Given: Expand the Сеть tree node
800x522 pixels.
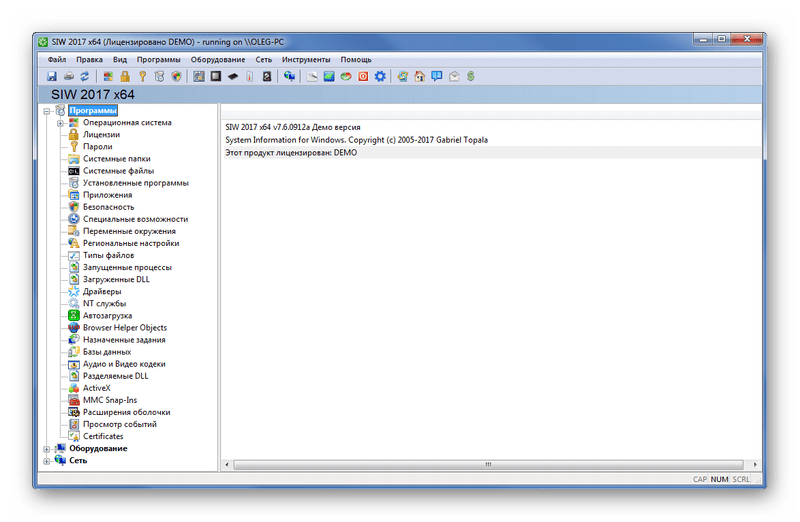Looking at the screenshot, I should (x=47, y=461).
